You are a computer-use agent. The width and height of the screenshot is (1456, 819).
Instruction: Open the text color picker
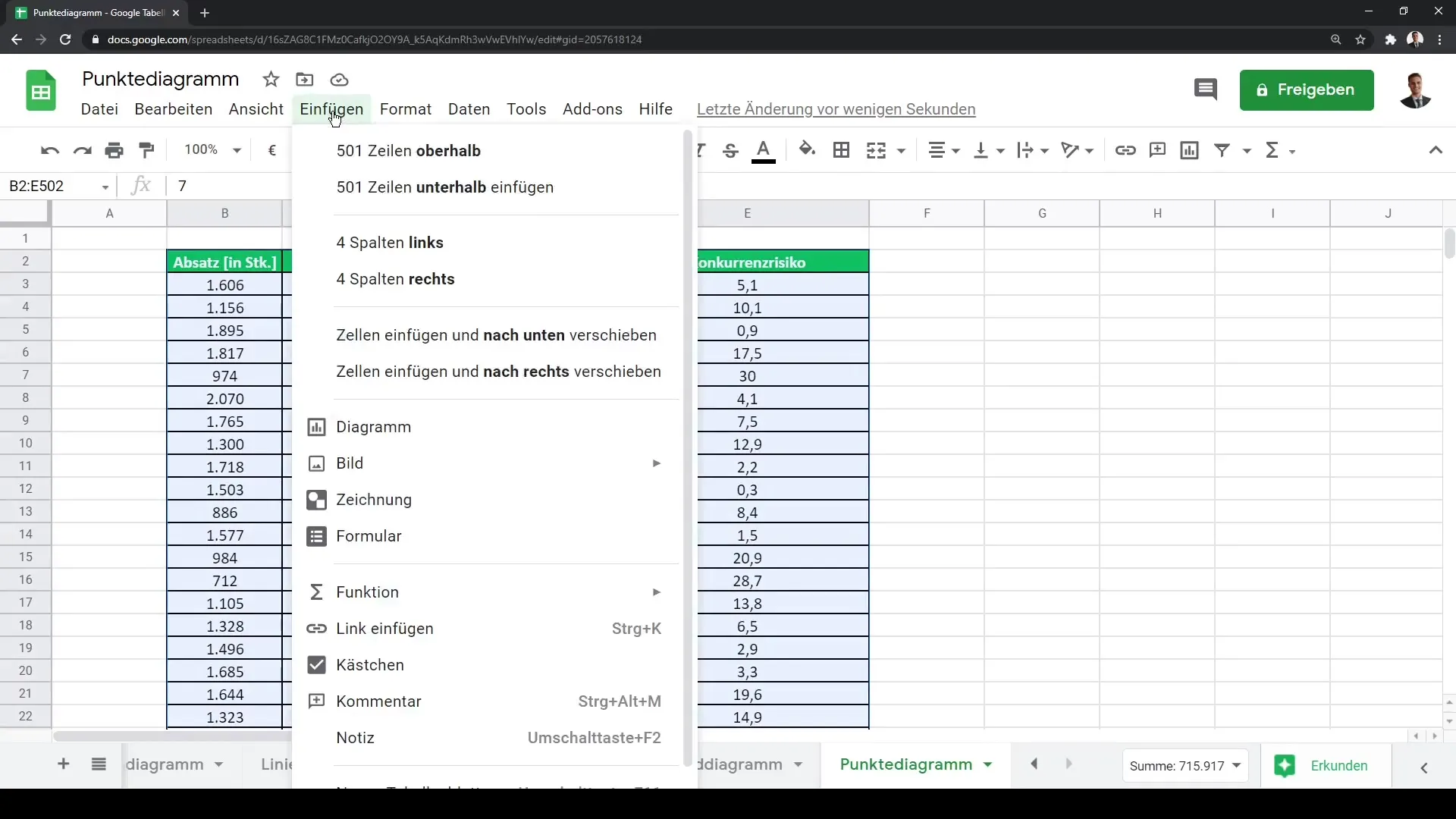point(763,150)
